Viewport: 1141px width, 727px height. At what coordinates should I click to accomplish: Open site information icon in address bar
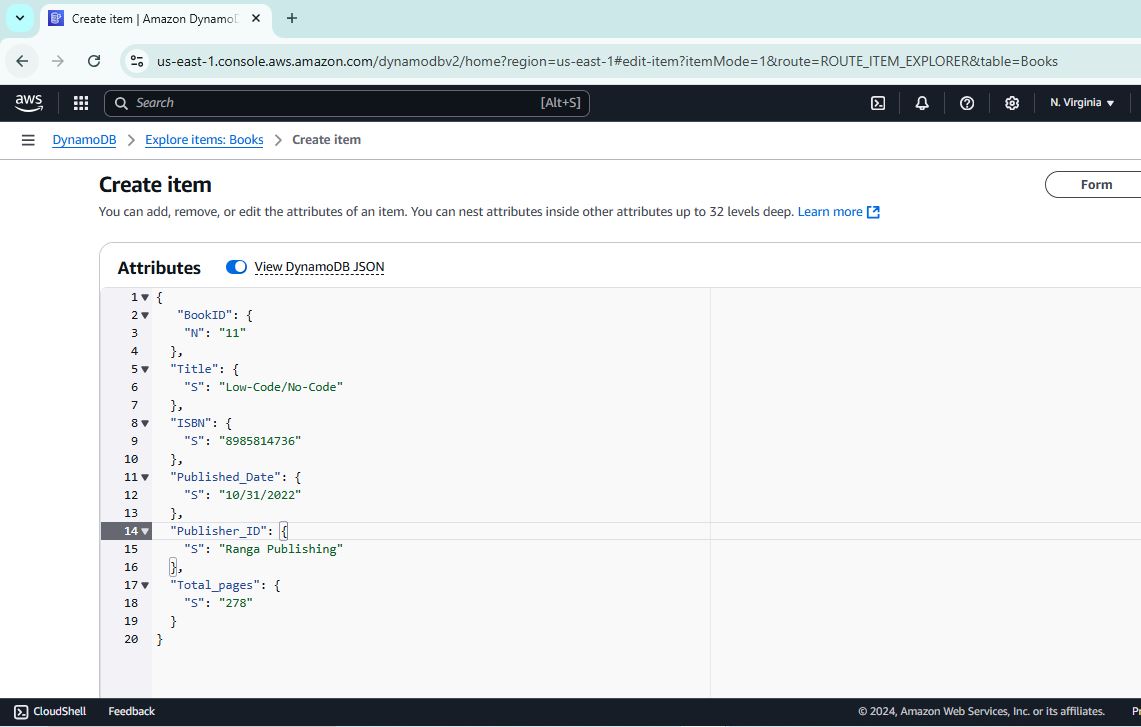pyautogui.click(x=137, y=61)
